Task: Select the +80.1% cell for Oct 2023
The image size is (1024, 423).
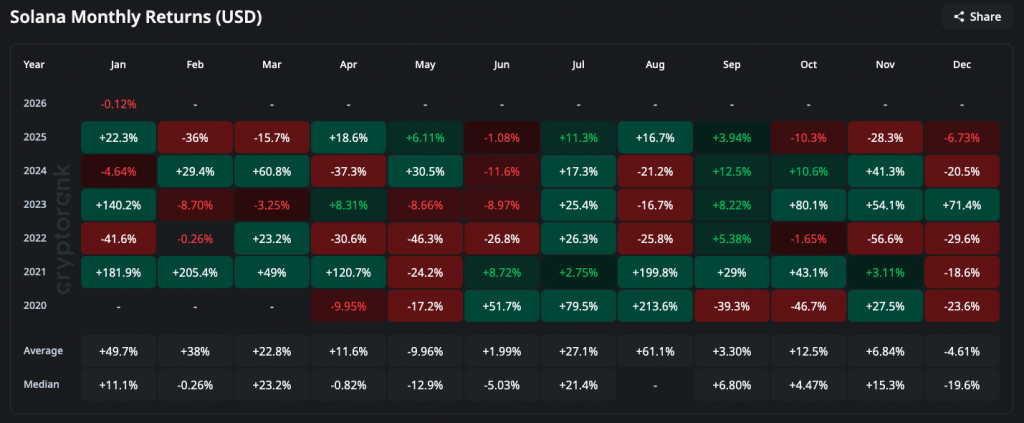Action: click(807, 204)
